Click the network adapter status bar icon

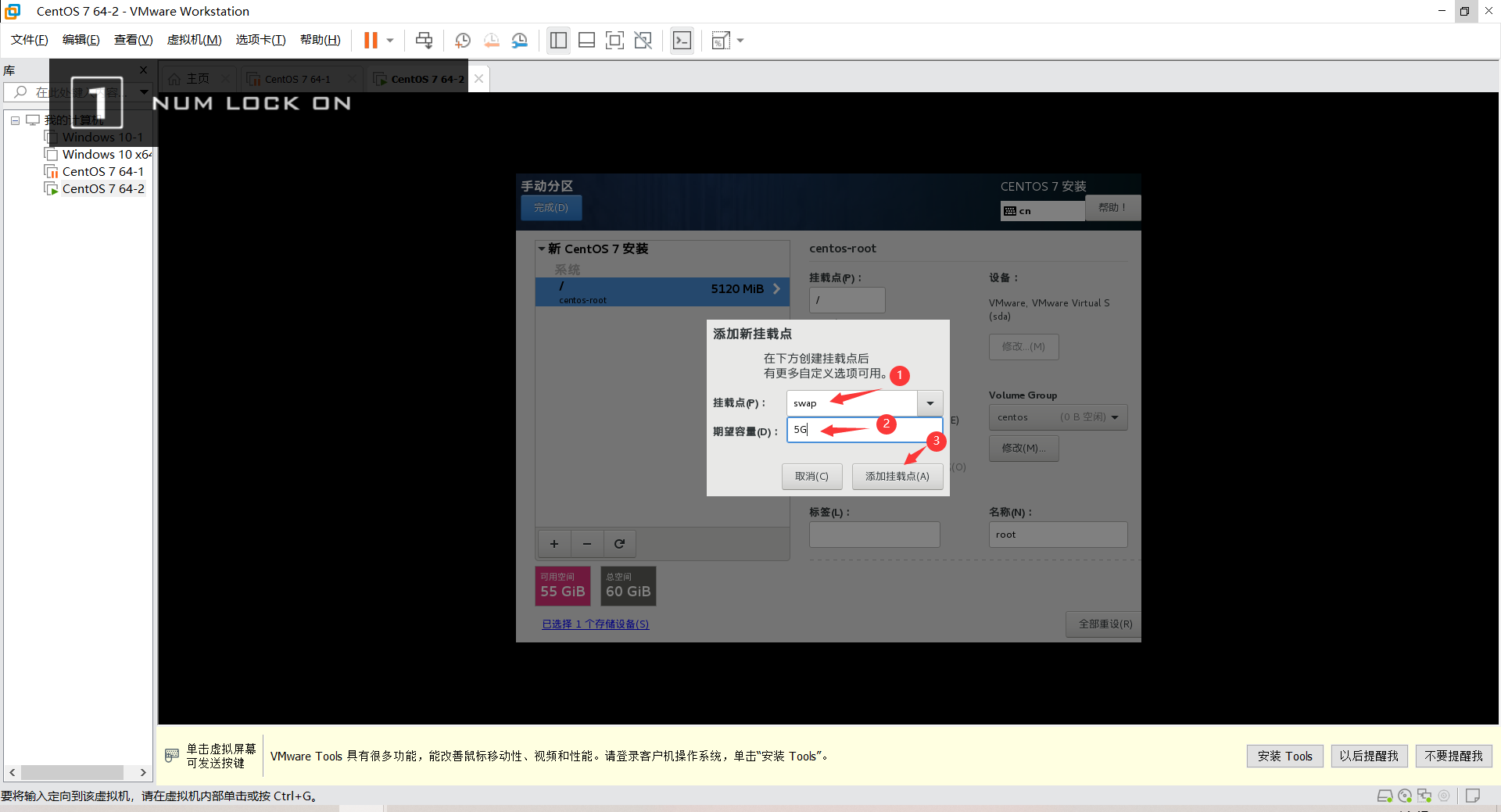click(1424, 796)
